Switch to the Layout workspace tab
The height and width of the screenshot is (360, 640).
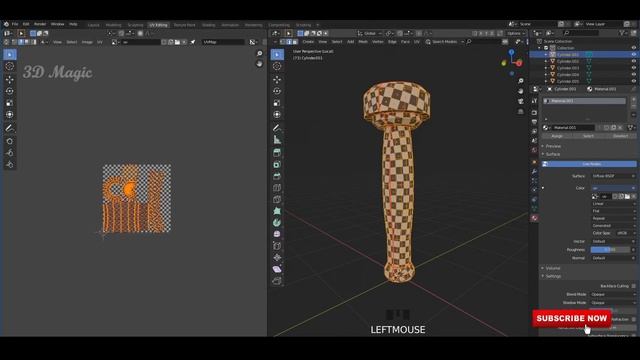(x=93, y=25)
